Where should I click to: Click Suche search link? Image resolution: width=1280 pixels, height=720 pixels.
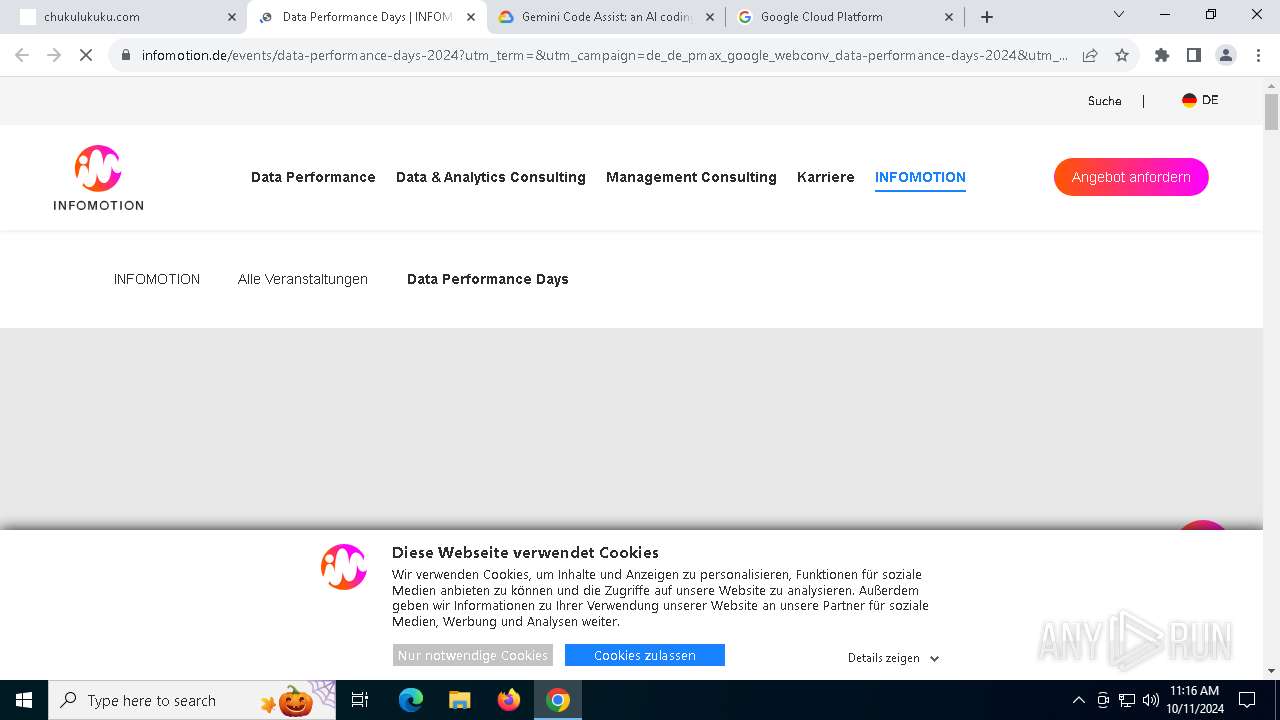[1105, 101]
